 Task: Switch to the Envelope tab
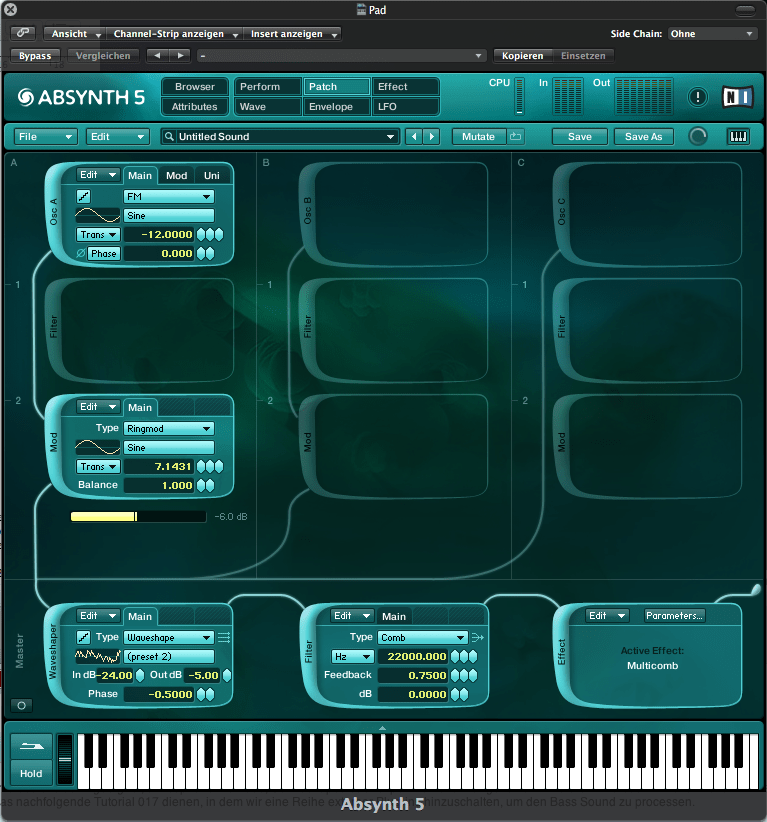[336, 106]
